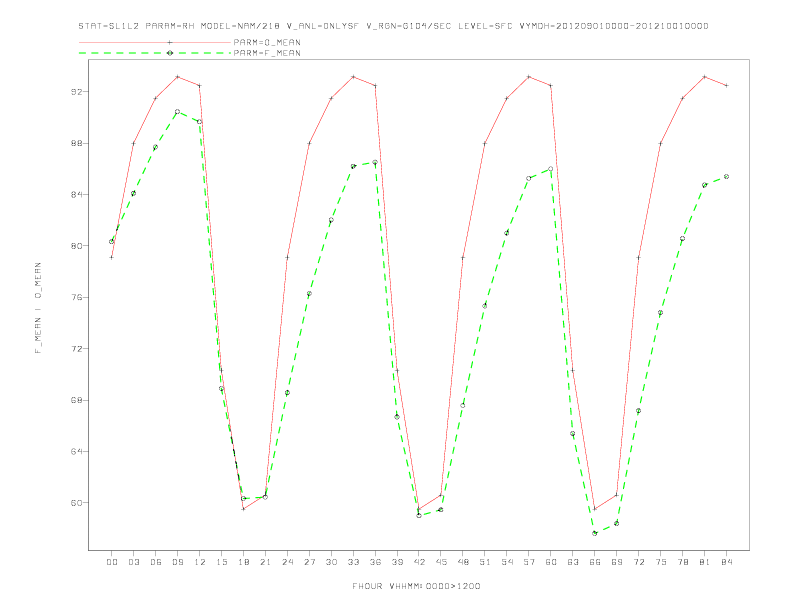Click the 84 tick on the y-axis
792x612 pixels.
click(x=76, y=194)
